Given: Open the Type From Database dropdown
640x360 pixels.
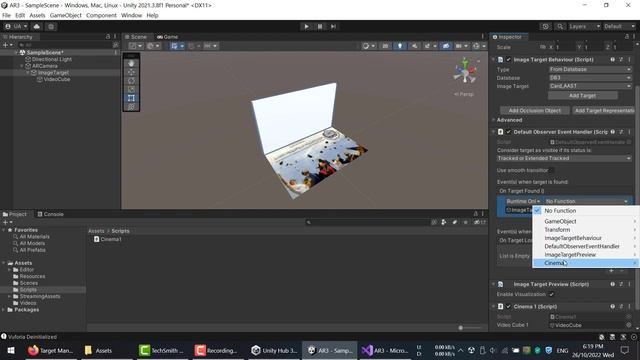Looking at the screenshot, I should coord(590,69).
